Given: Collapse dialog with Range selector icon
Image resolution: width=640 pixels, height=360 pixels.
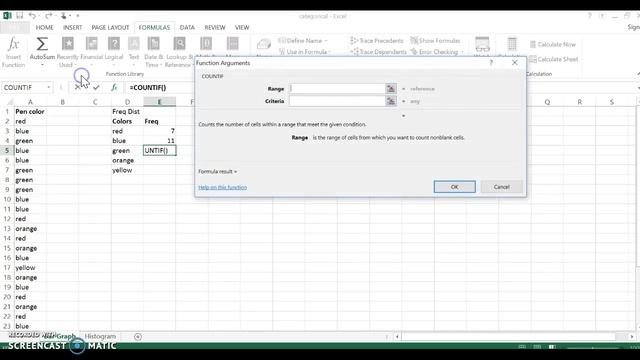Looking at the screenshot, I should coord(391,89).
